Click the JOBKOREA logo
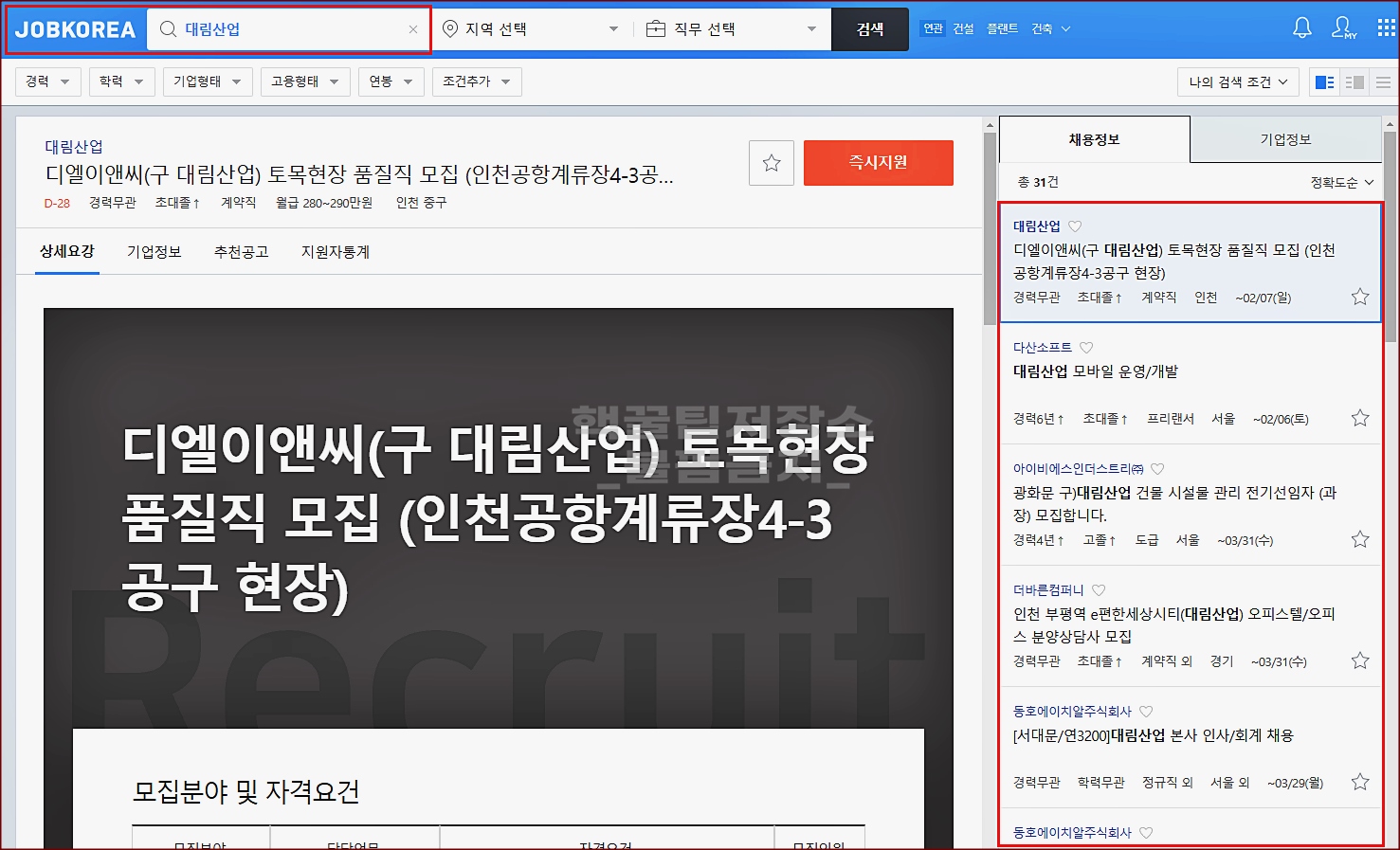Screen dimensions: 1400x850 pos(76,29)
